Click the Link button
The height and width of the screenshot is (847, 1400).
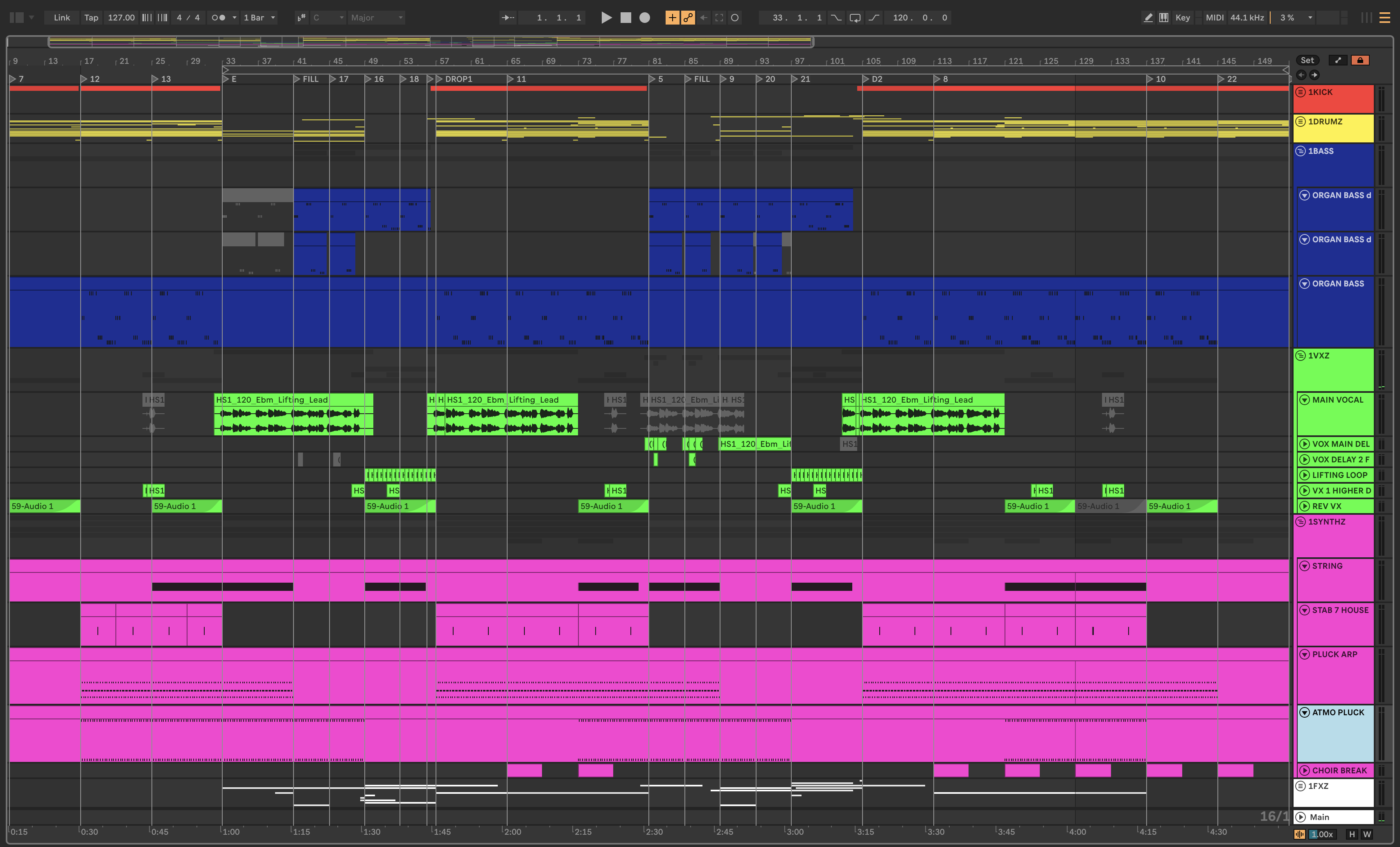tap(62, 18)
